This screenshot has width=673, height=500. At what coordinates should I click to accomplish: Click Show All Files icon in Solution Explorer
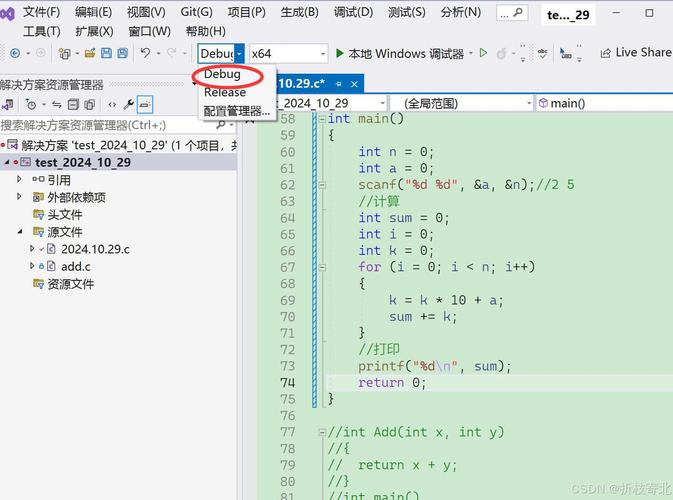(89, 104)
